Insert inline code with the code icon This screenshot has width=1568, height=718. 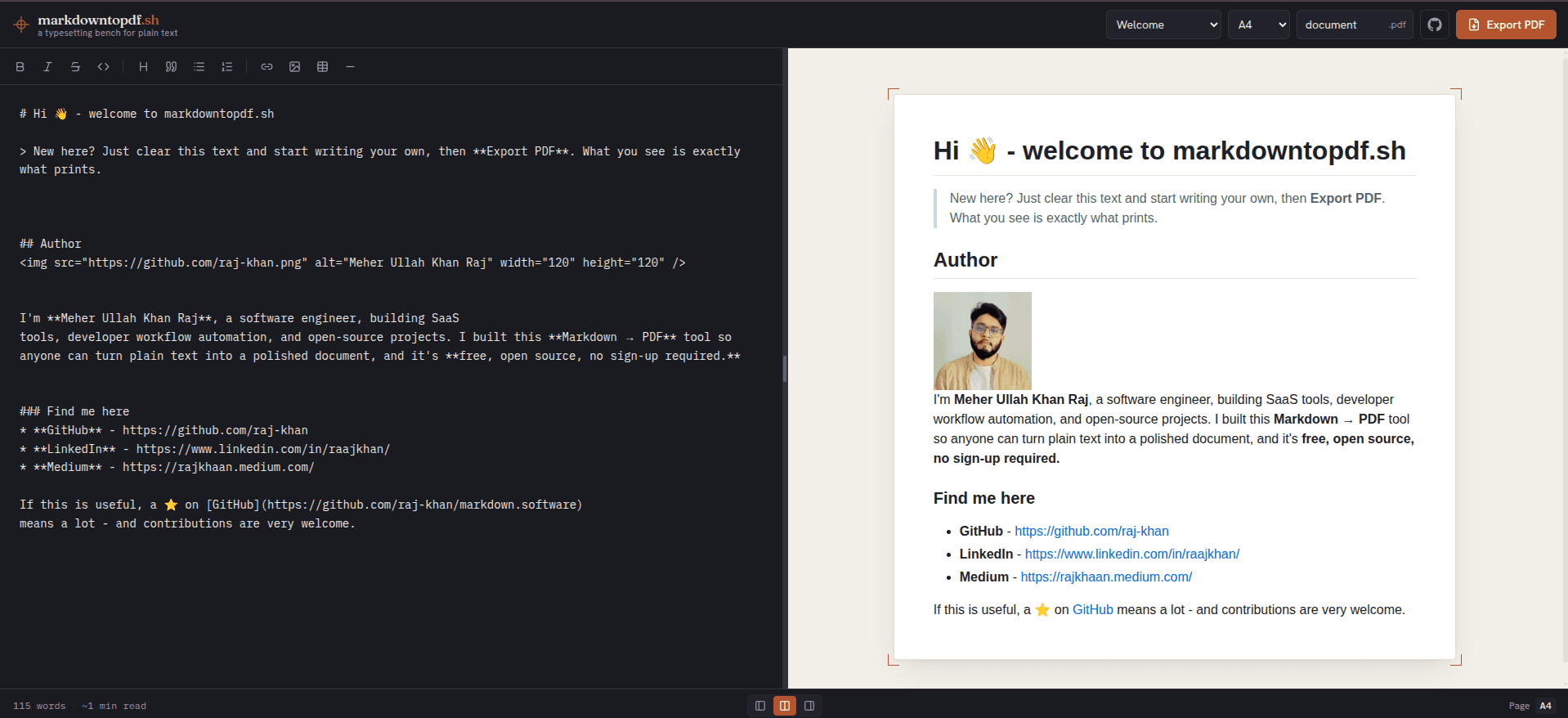coord(103,67)
